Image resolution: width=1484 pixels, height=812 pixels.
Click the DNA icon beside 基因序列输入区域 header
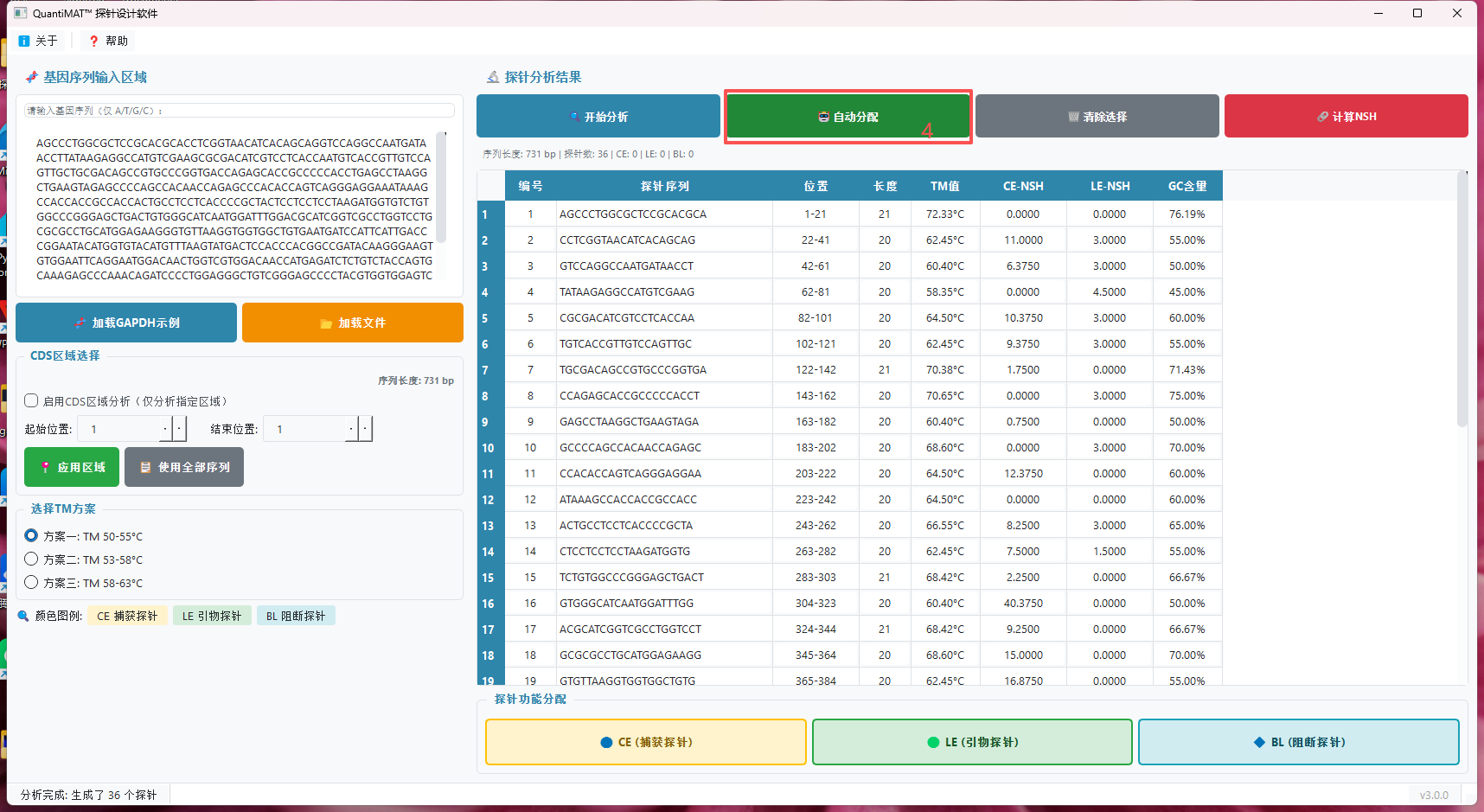click(x=31, y=77)
